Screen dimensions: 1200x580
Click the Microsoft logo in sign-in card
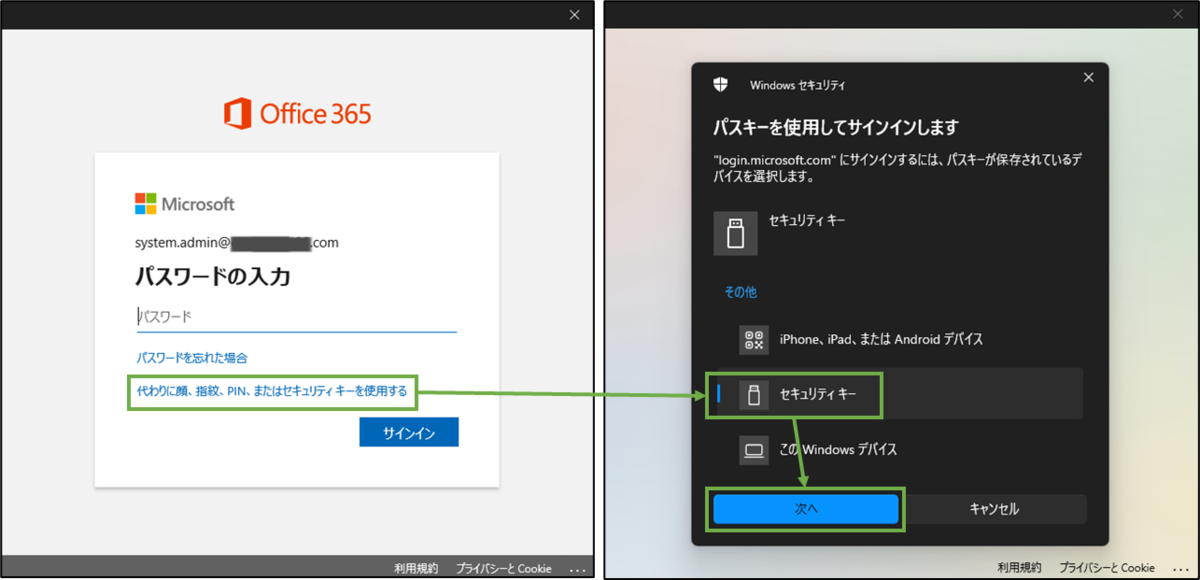click(x=185, y=204)
